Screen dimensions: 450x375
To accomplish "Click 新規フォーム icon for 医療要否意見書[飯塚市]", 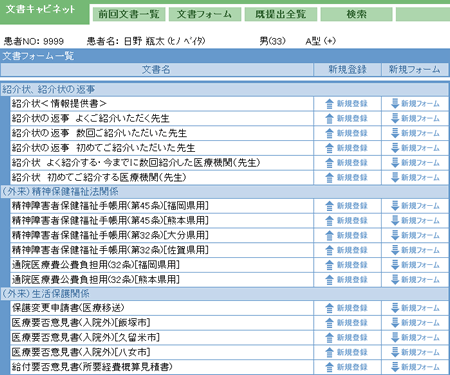I will pyautogui.click(x=395, y=323).
